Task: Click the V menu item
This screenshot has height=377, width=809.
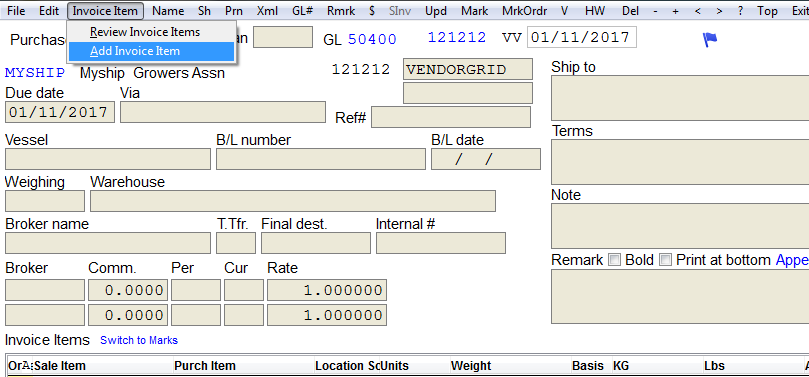Action: (x=564, y=11)
